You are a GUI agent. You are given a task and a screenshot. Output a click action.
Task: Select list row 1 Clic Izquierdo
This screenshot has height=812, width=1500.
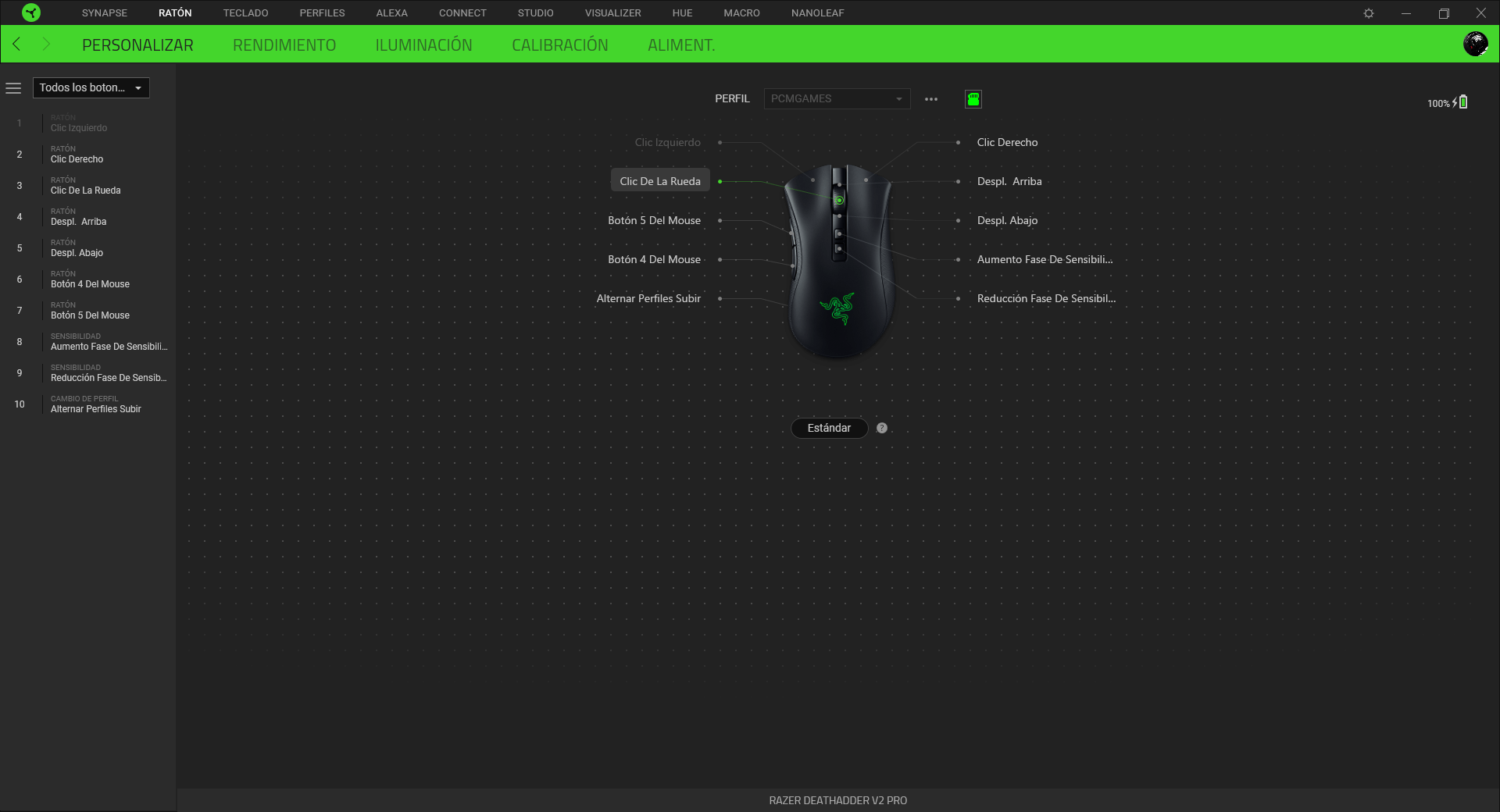(87, 123)
